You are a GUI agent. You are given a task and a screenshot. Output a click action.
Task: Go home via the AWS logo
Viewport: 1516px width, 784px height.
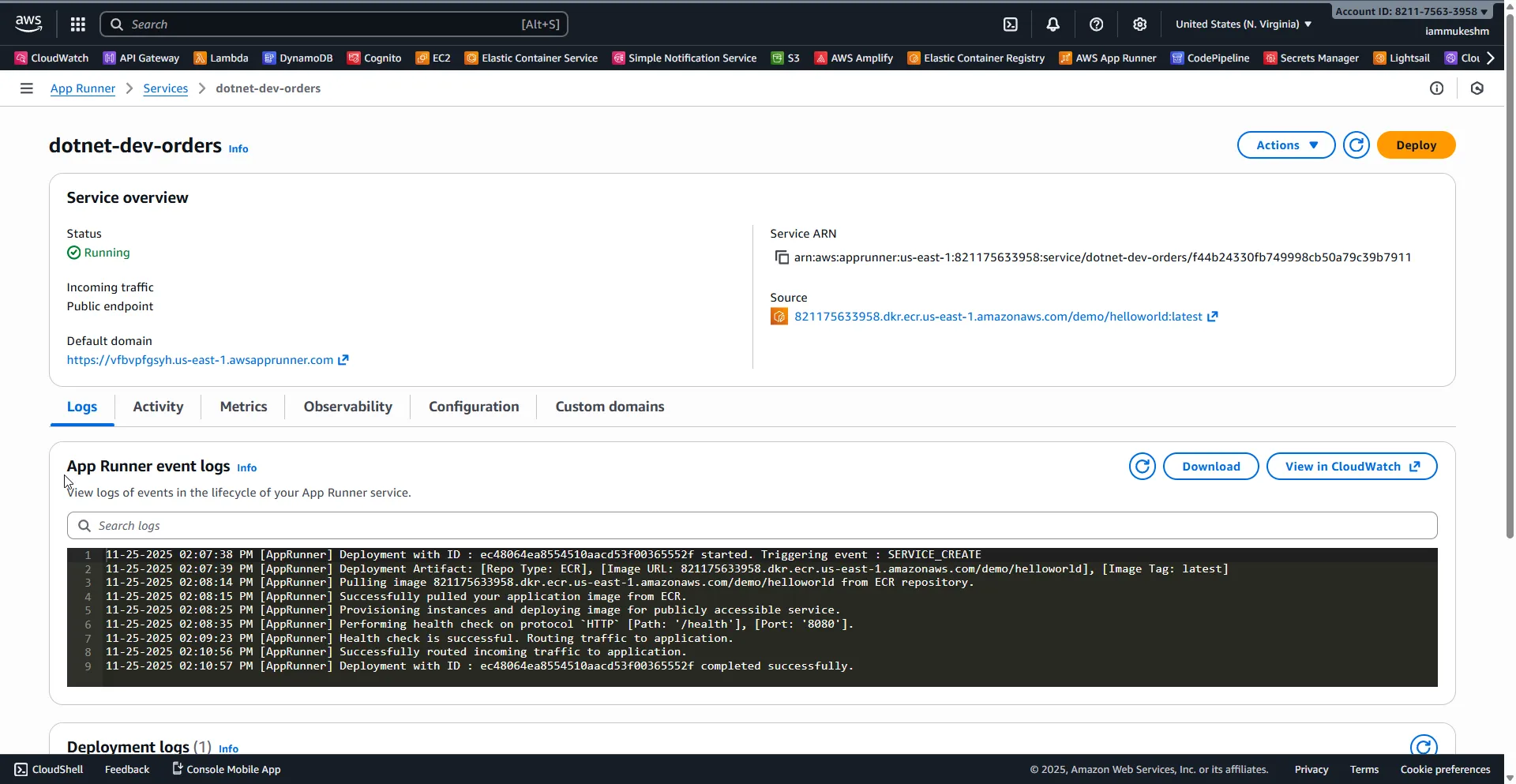[x=27, y=24]
